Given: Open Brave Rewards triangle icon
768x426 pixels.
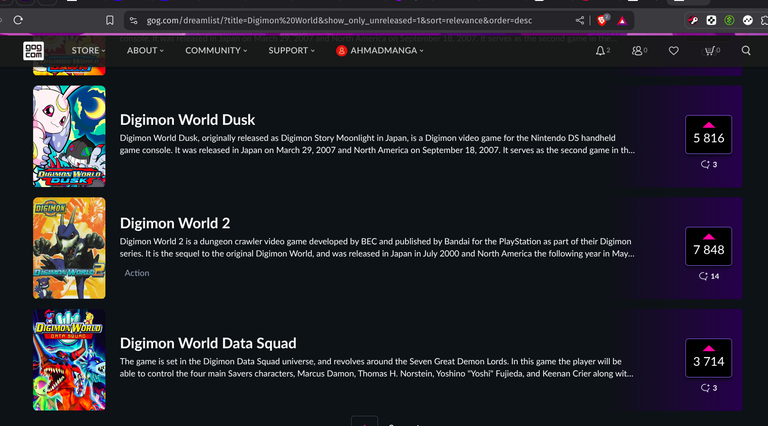Looking at the screenshot, I should [x=622, y=21].
